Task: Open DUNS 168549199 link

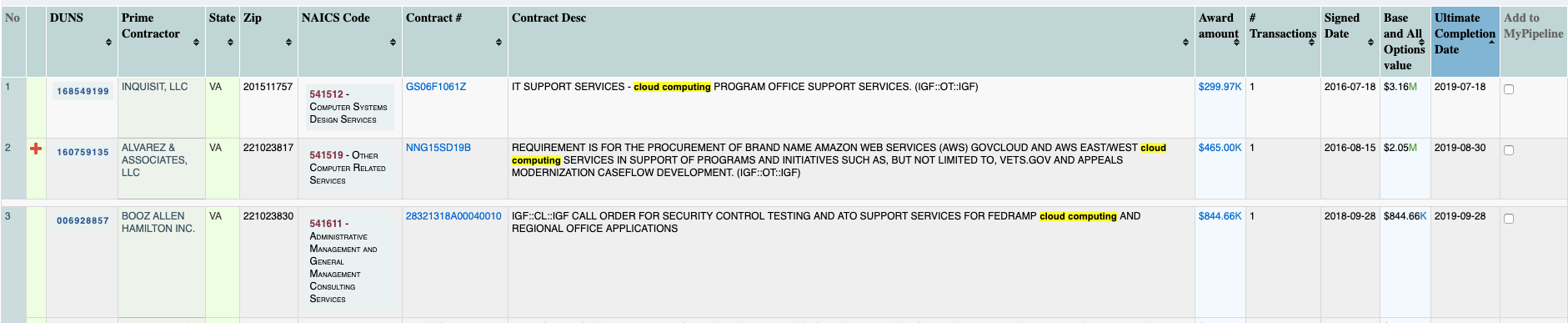Action: pos(83,91)
